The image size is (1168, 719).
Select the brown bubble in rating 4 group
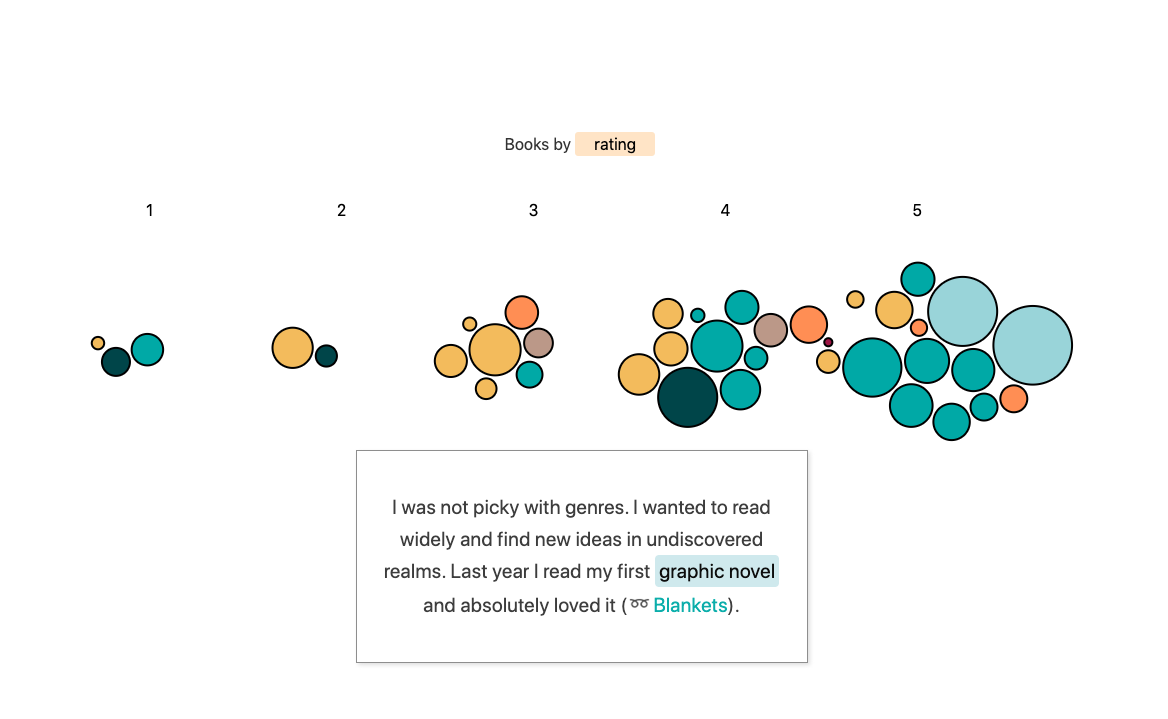click(770, 330)
